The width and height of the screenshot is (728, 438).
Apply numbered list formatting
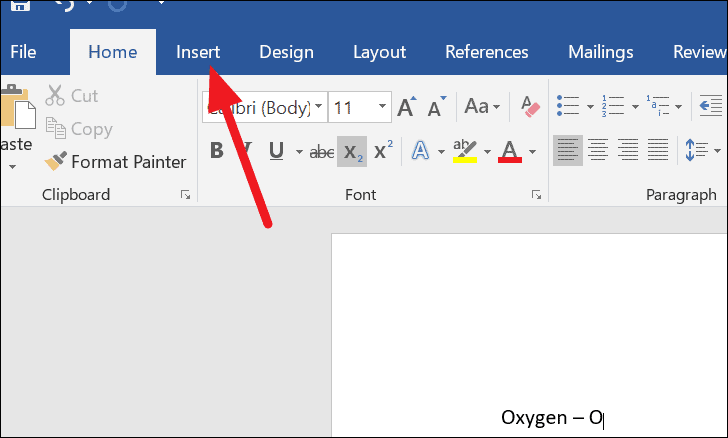click(613, 106)
